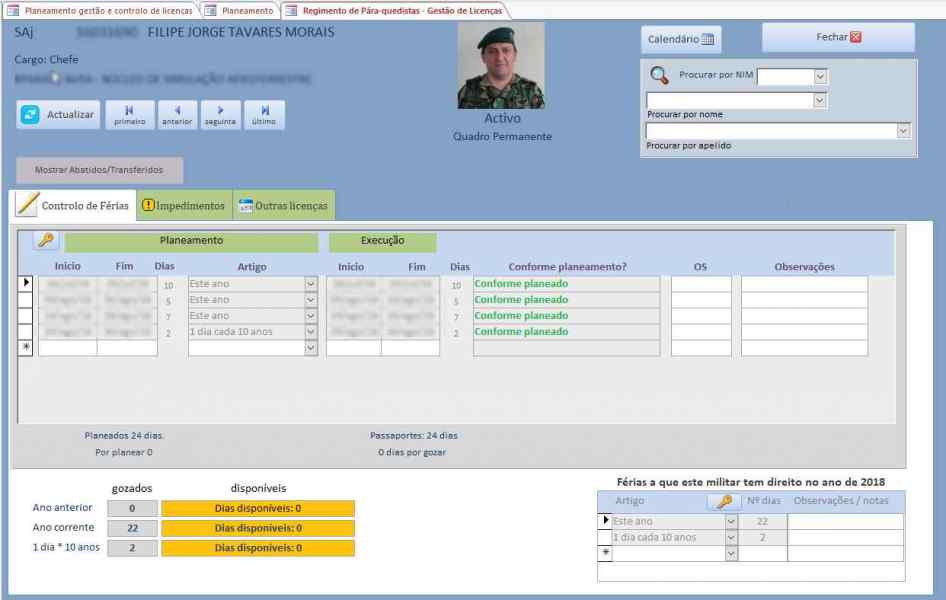Click the Actualizar refresh button

coord(57,115)
